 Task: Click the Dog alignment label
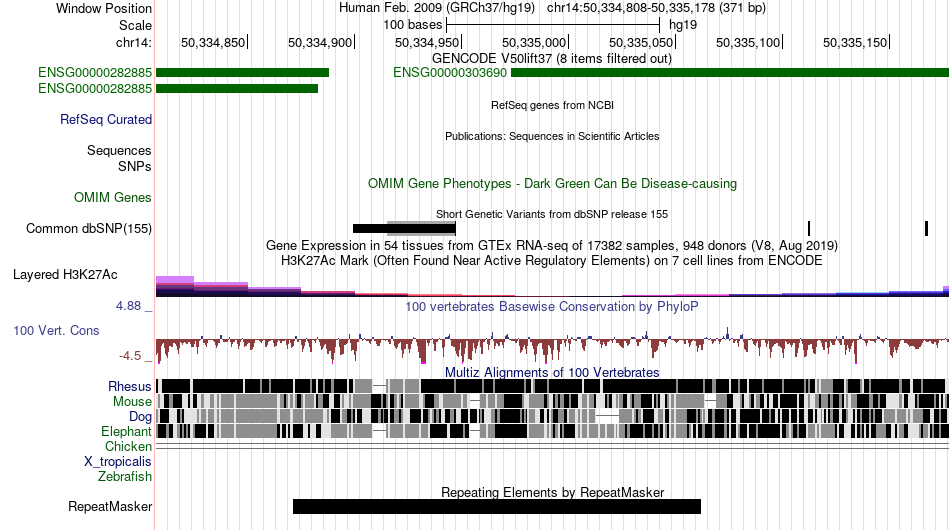click(140, 416)
